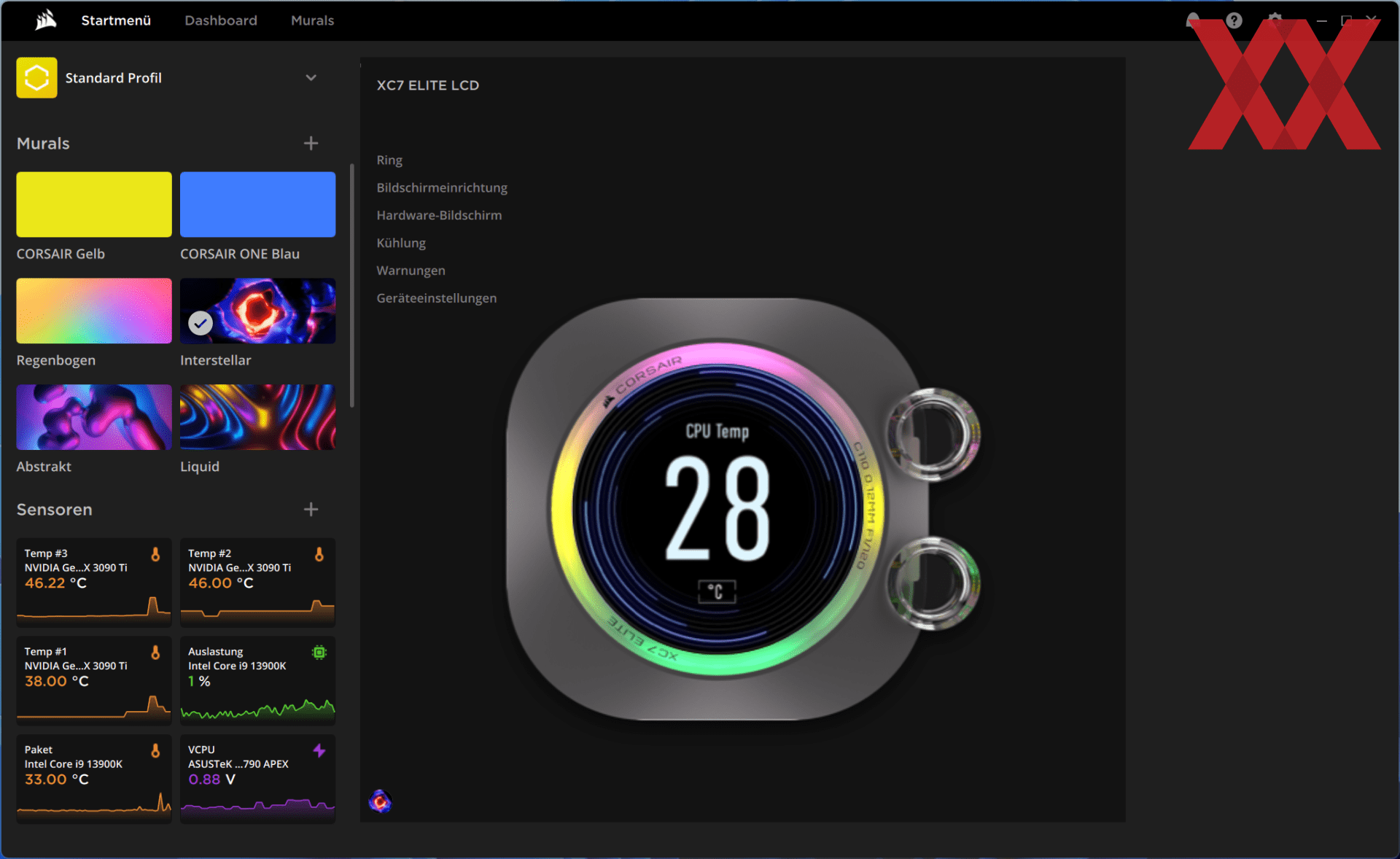Select the Regenbogen mural thumbnail

point(94,311)
